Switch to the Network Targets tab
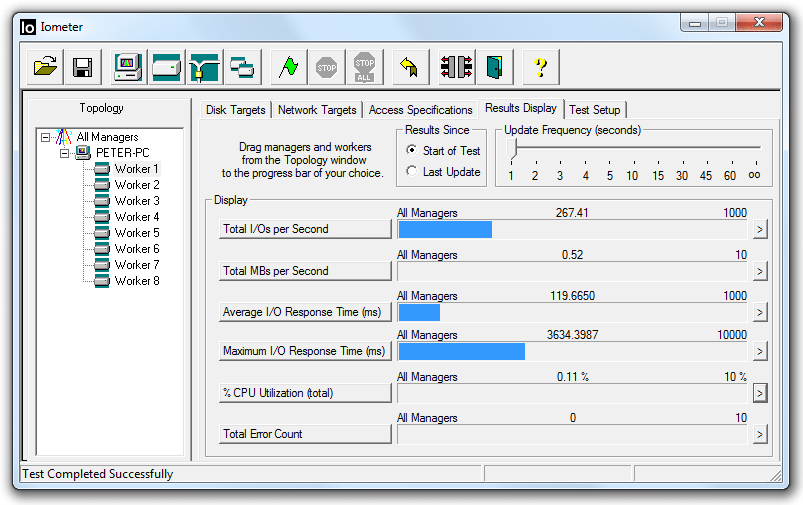 pos(317,110)
